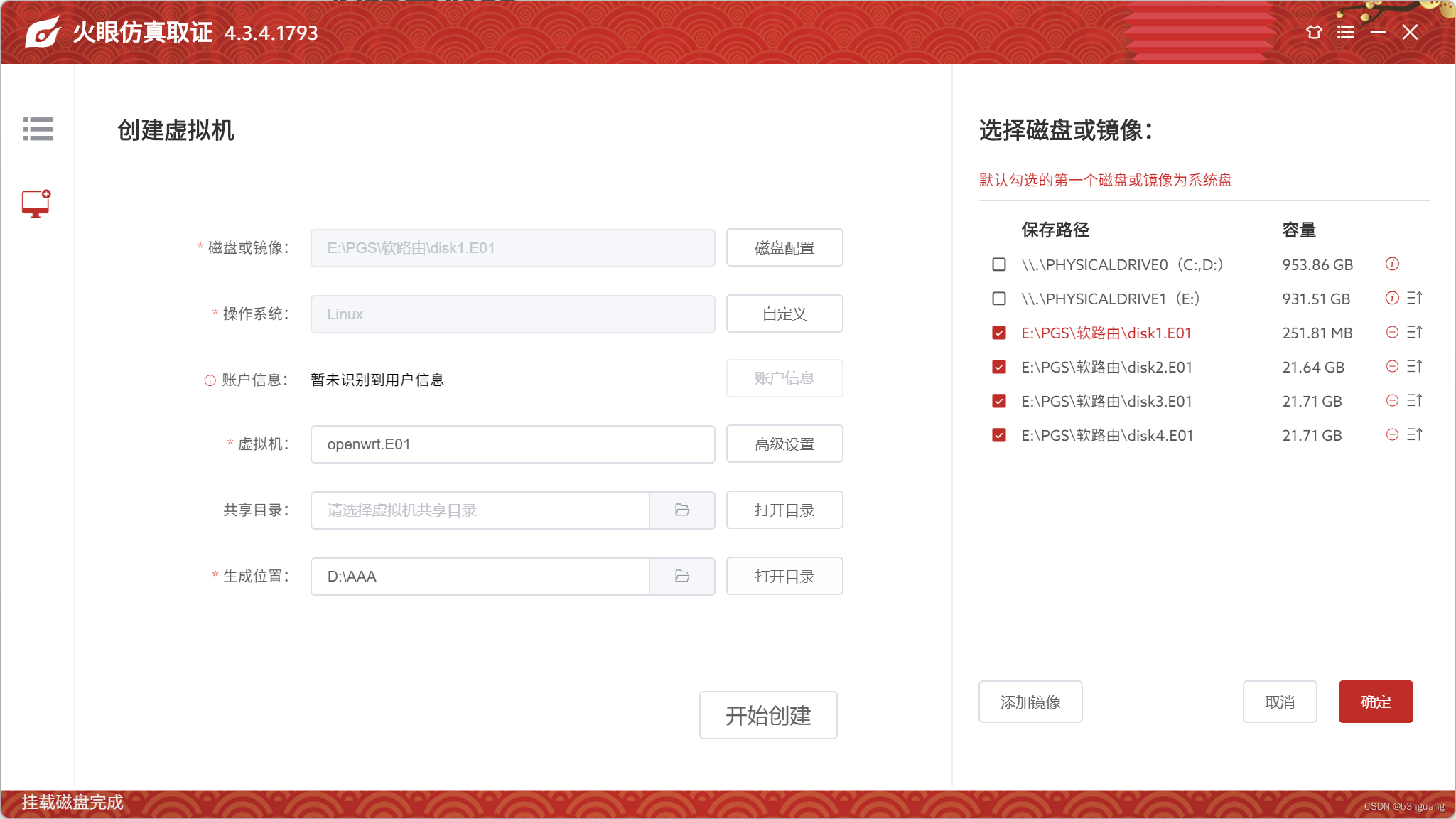Remove disk1.E01 with its minus icon
This screenshot has height=819, width=1456.
(1392, 333)
